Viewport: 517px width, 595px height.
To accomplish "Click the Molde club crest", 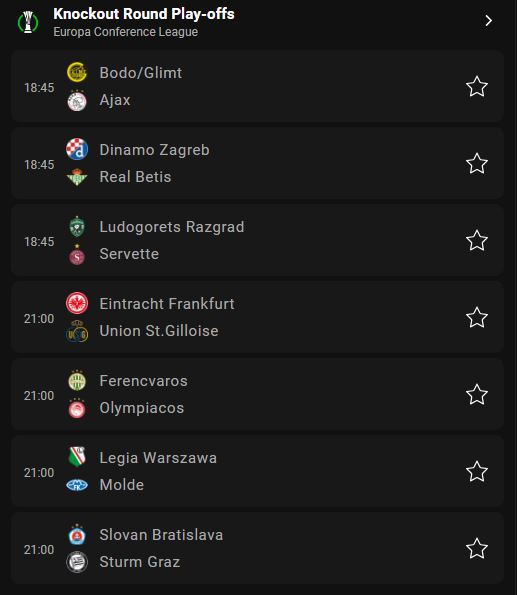I will point(77,485).
